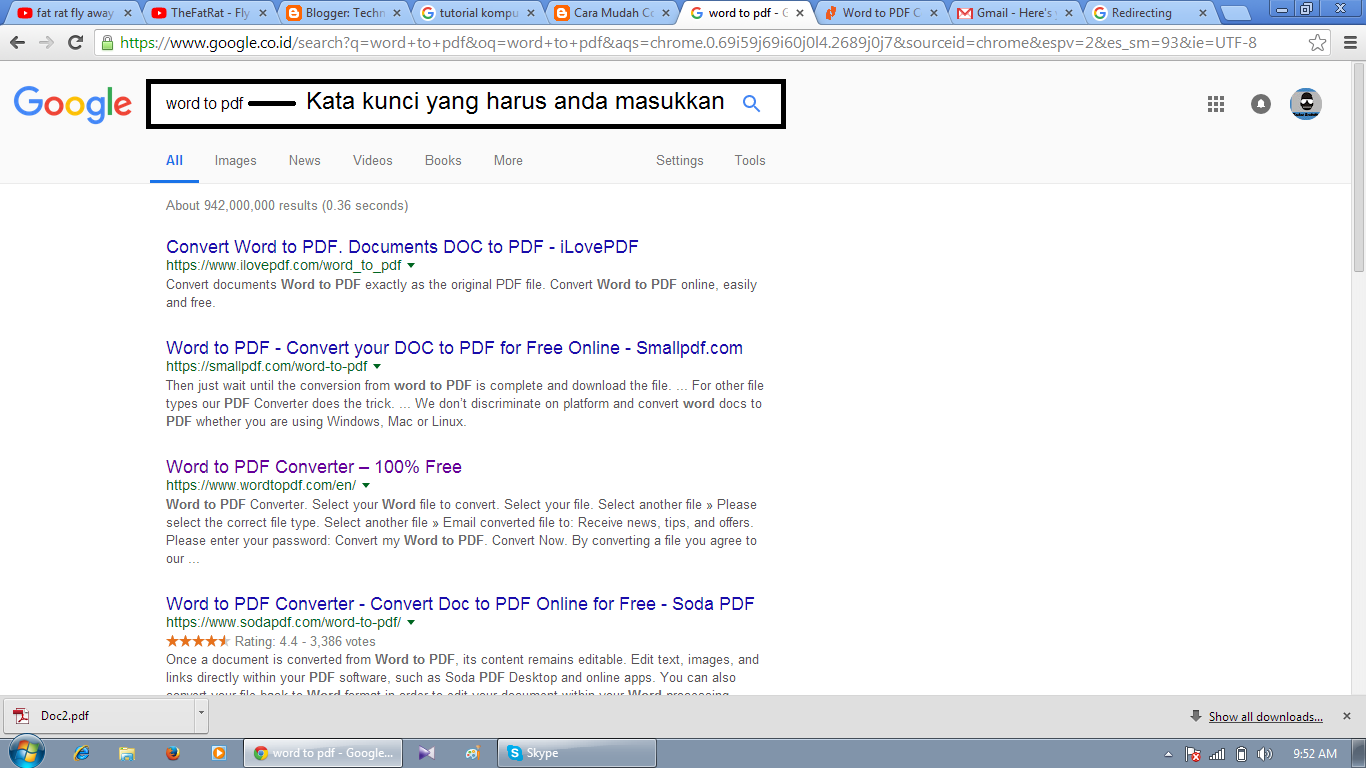The image size is (1366, 768).
Task: Expand the Doc2.pdf download options arrow
Action: 201,714
